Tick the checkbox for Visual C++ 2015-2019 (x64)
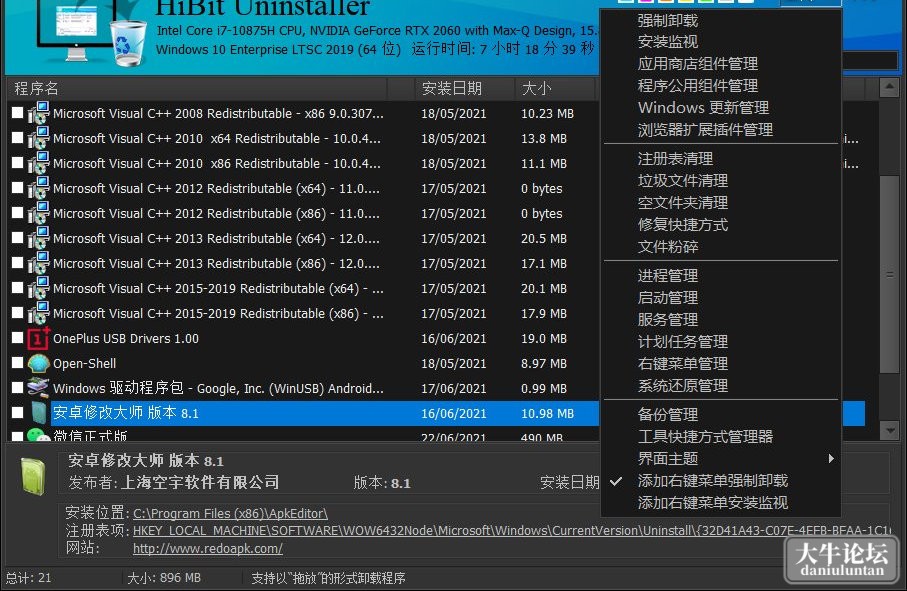This screenshot has width=907, height=591. pos(17,287)
